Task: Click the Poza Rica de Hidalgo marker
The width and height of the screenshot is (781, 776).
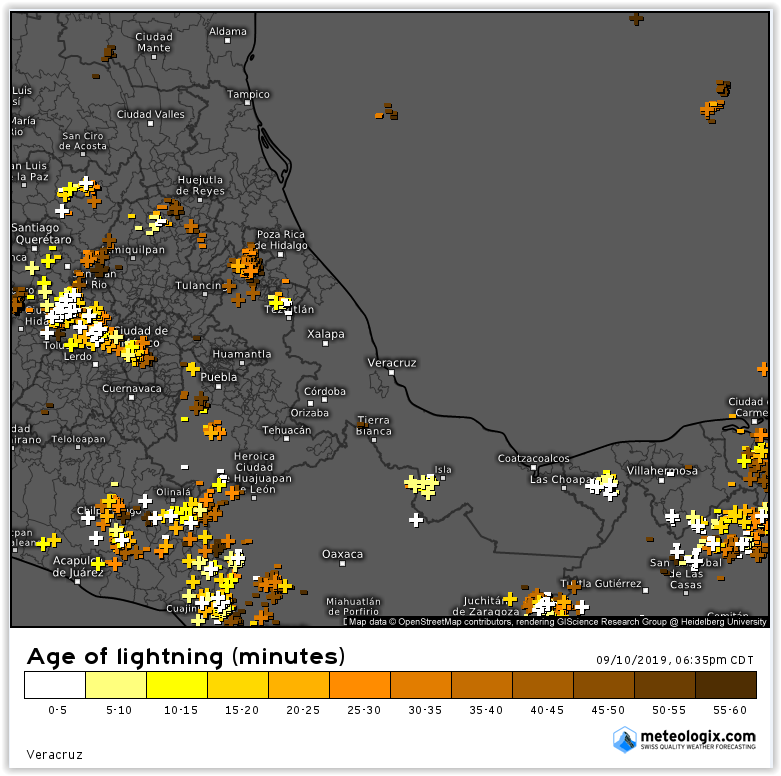Action: [x=280, y=255]
